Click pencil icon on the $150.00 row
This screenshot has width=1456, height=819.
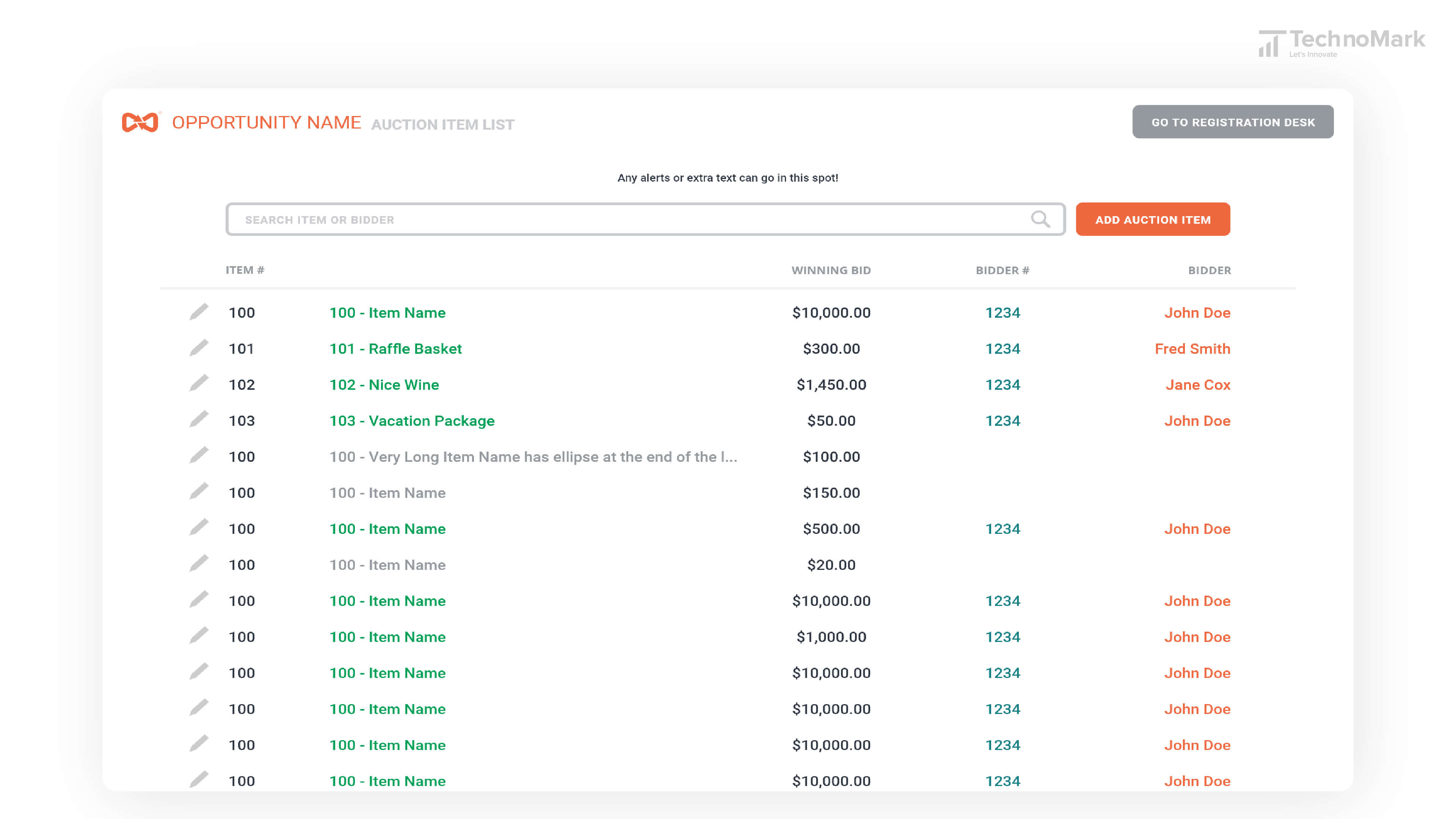(x=198, y=492)
